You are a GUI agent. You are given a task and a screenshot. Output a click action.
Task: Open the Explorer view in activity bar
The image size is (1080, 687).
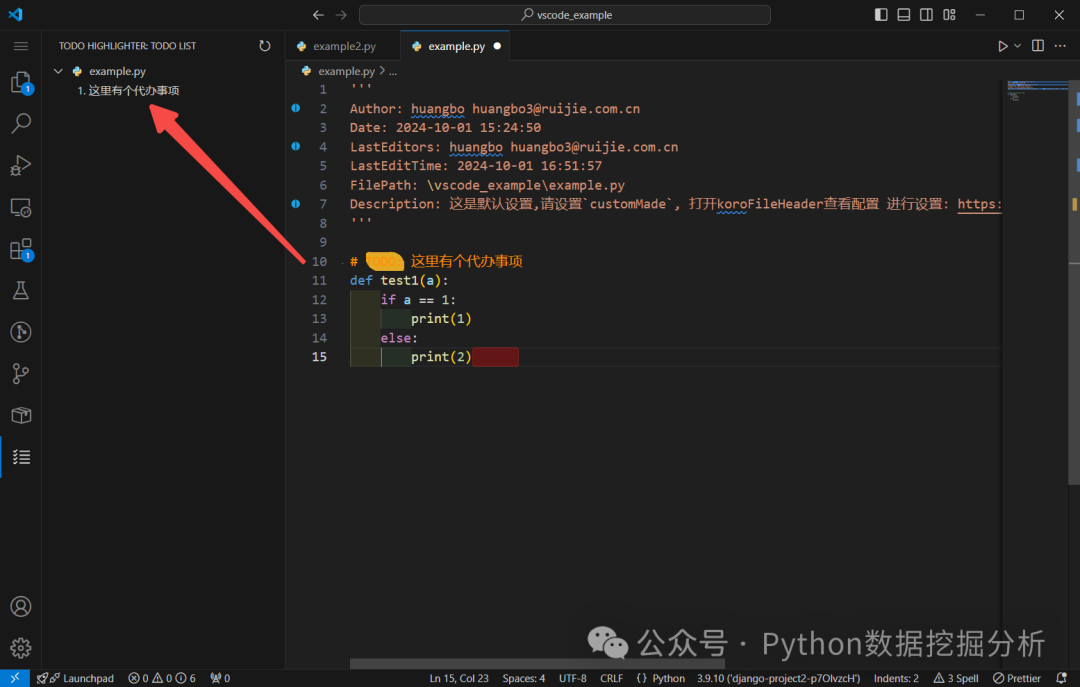point(21,83)
